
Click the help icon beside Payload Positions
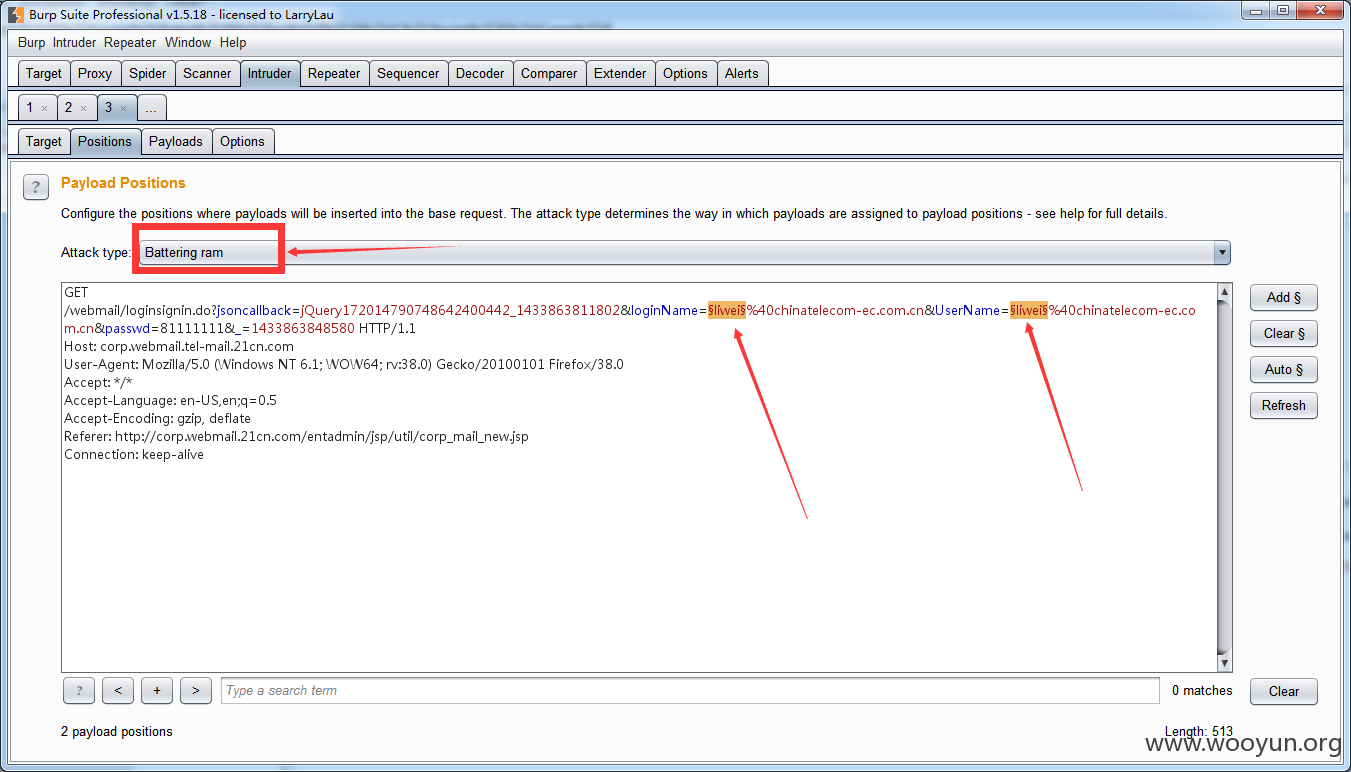(35, 186)
